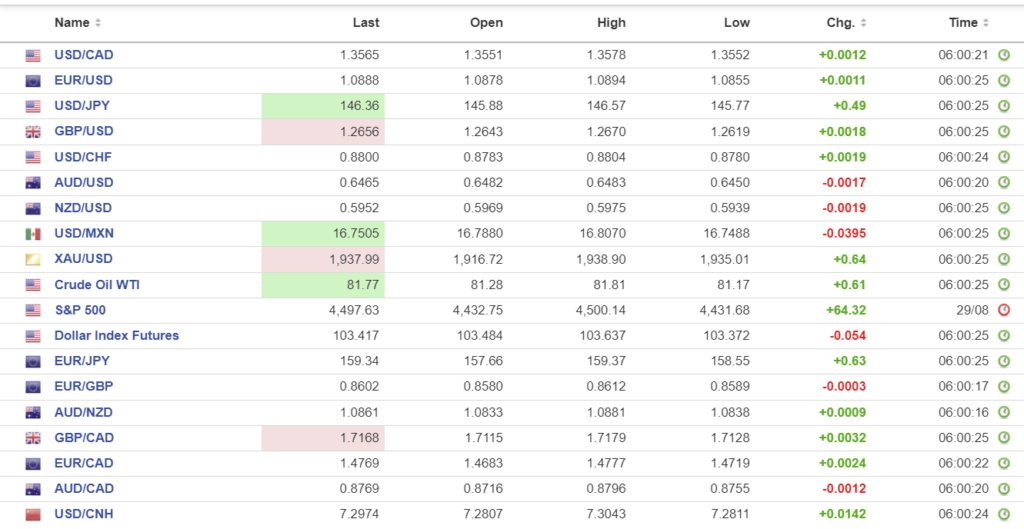Click the pink highlighted 1.7168 Last price cell
Image resolution: width=1024 pixels, height=529 pixels.
pyautogui.click(x=323, y=438)
